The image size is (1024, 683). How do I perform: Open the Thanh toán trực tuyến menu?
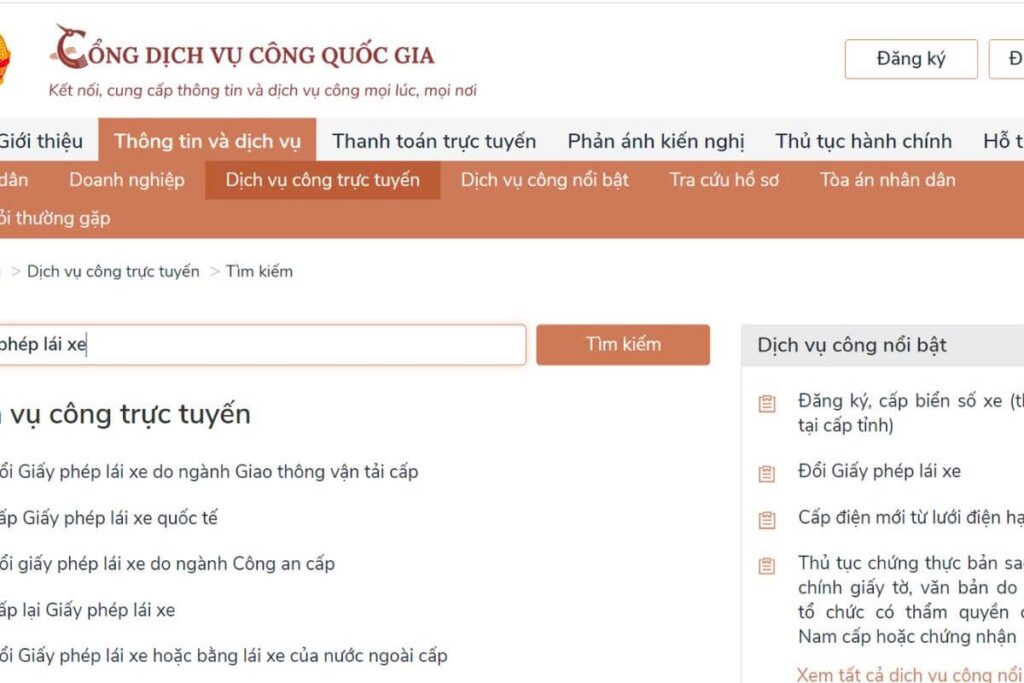click(434, 141)
